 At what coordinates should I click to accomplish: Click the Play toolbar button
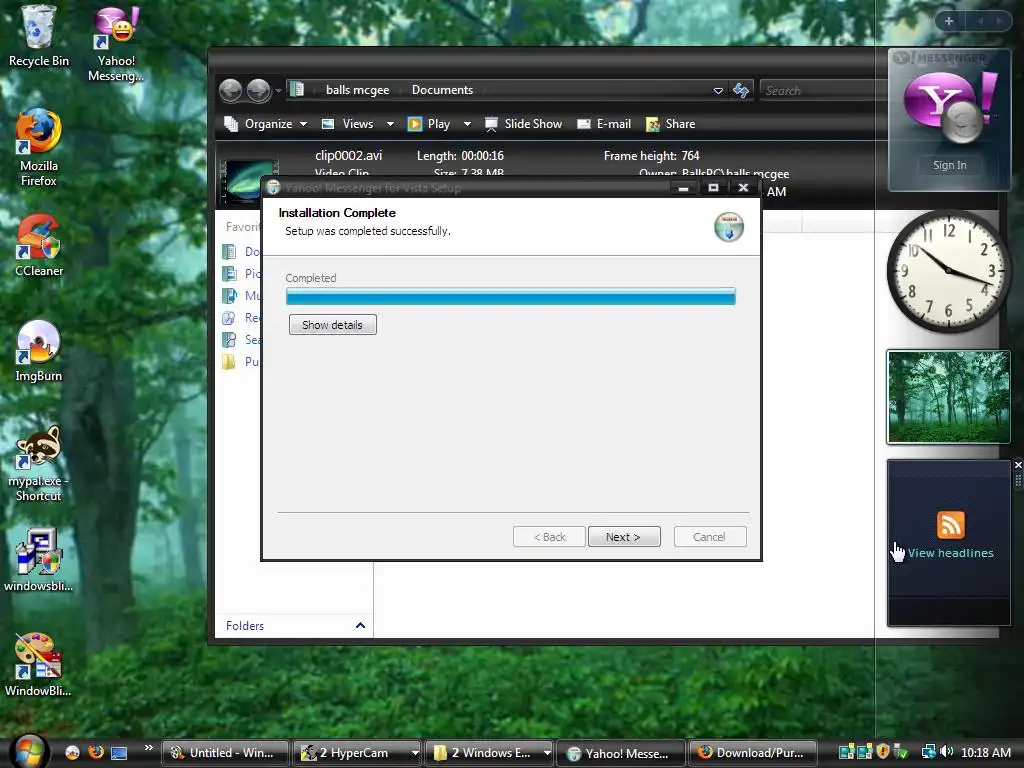pyautogui.click(x=429, y=124)
